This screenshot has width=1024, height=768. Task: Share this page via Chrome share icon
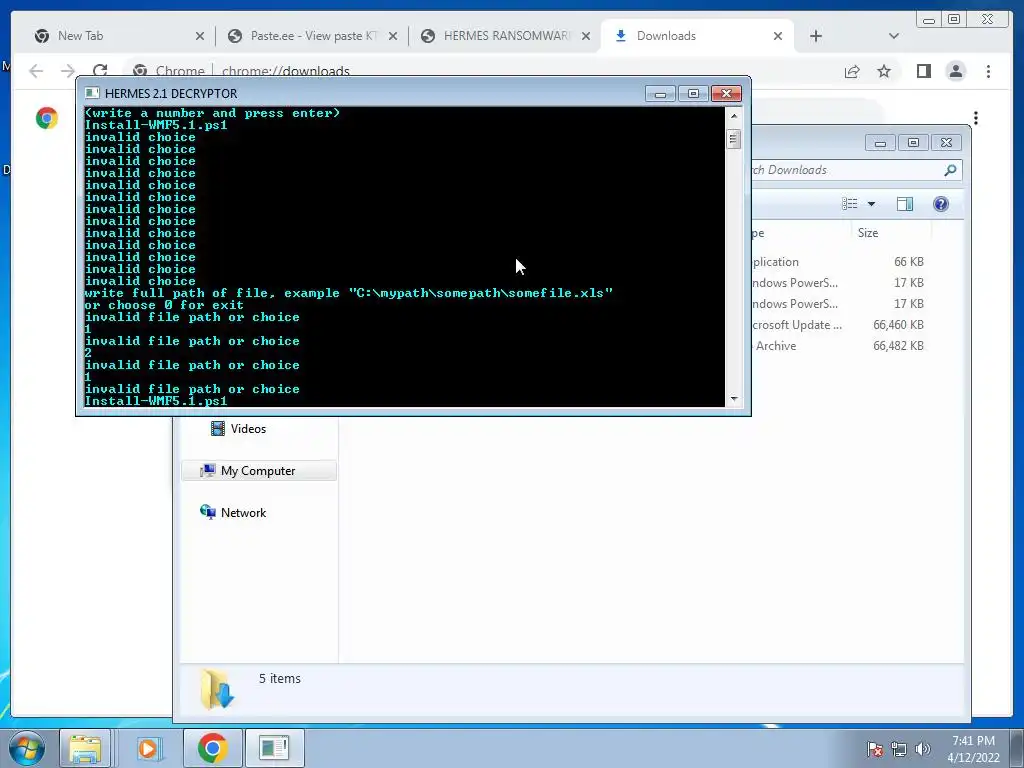click(852, 71)
